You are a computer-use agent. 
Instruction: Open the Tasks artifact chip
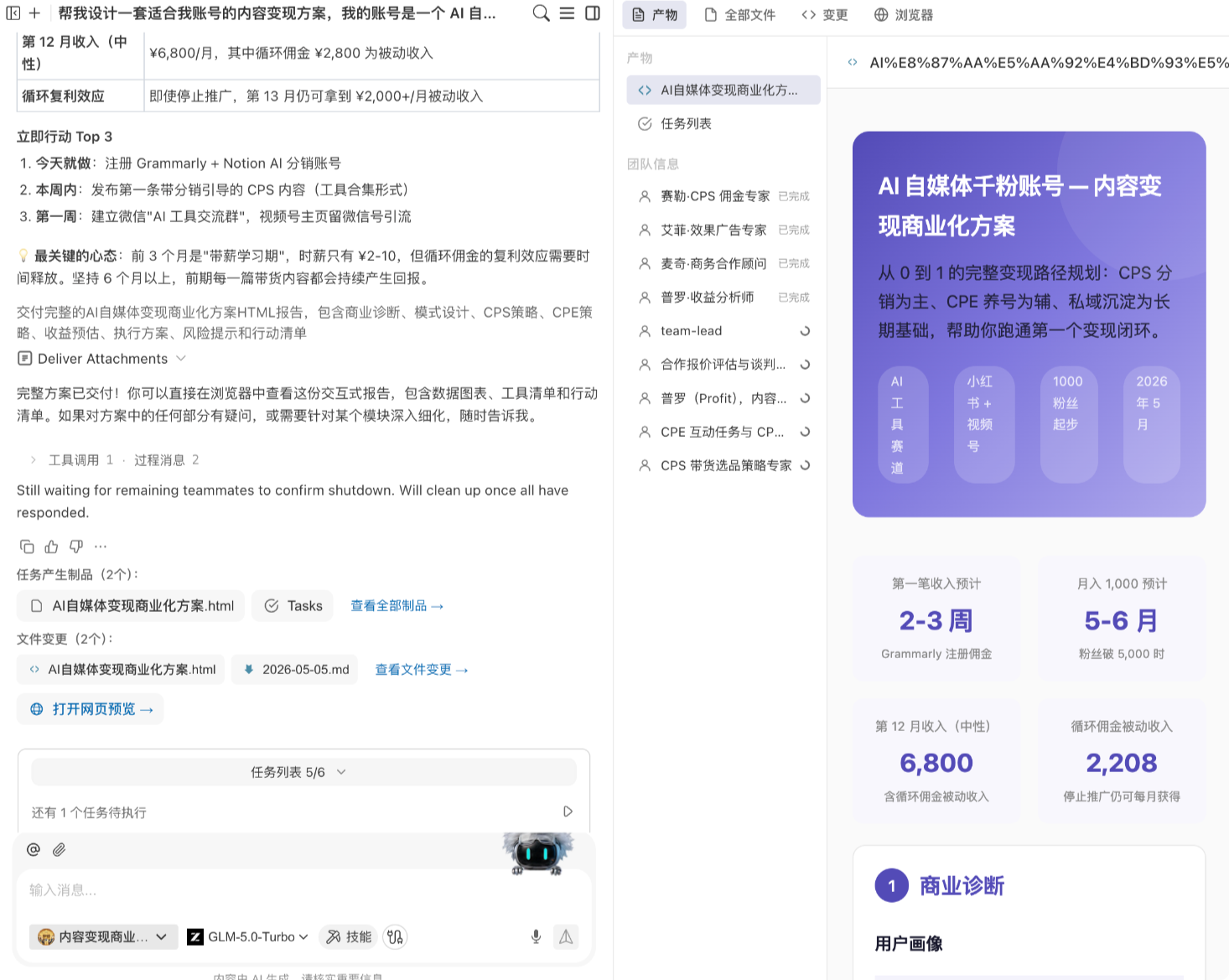click(293, 605)
